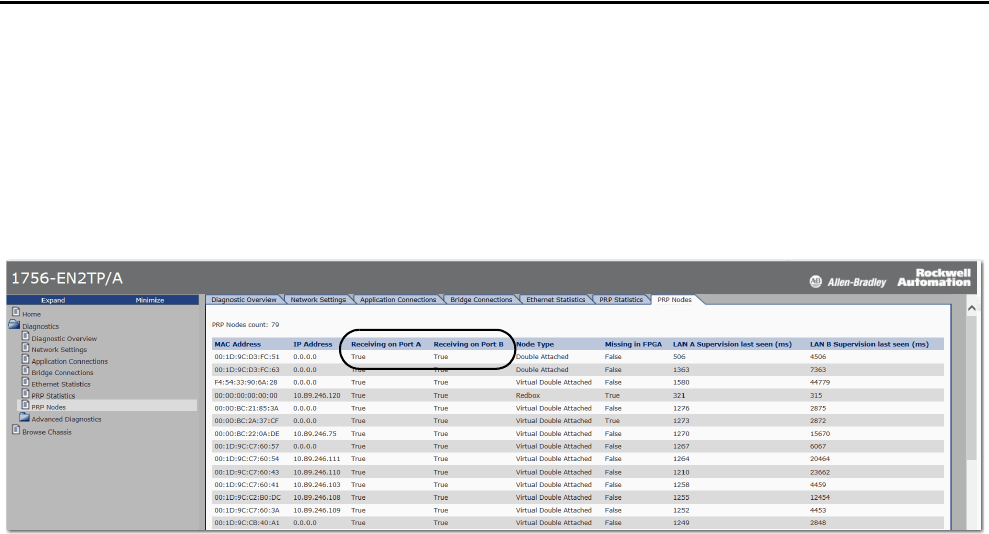Click IP address 10.89.246.75
Image resolution: width=989 pixels, height=534 pixels.
pos(315,434)
